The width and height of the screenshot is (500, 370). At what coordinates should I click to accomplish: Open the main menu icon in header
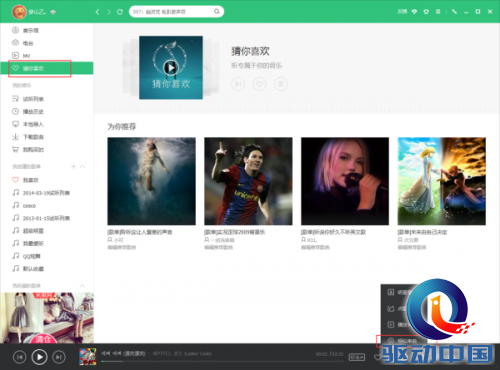coord(438,12)
